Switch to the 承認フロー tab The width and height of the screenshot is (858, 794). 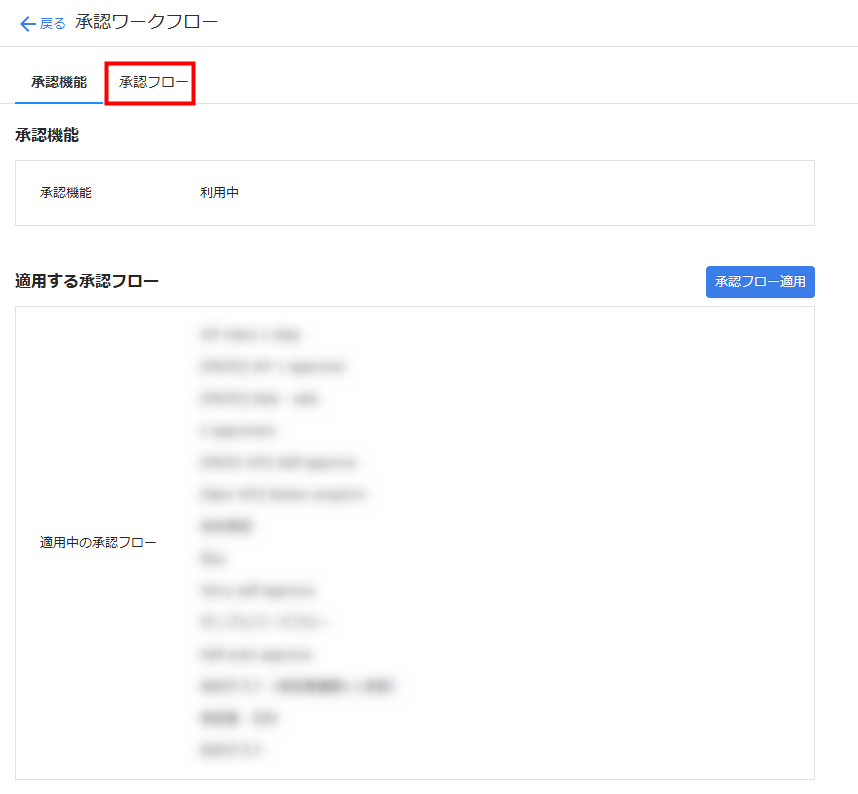[x=153, y=82]
